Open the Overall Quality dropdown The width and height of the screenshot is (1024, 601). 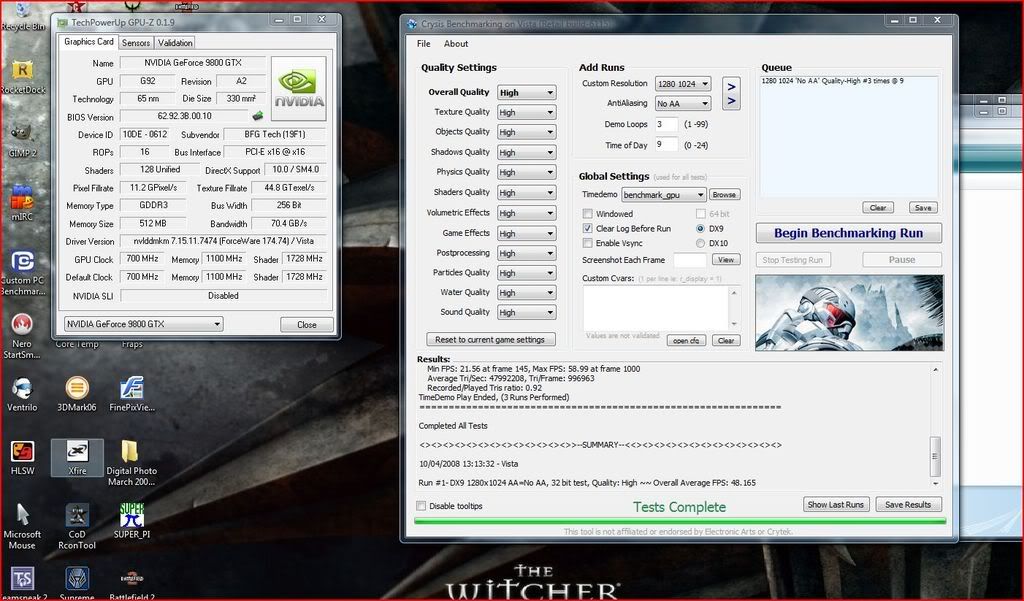tap(526, 93)
